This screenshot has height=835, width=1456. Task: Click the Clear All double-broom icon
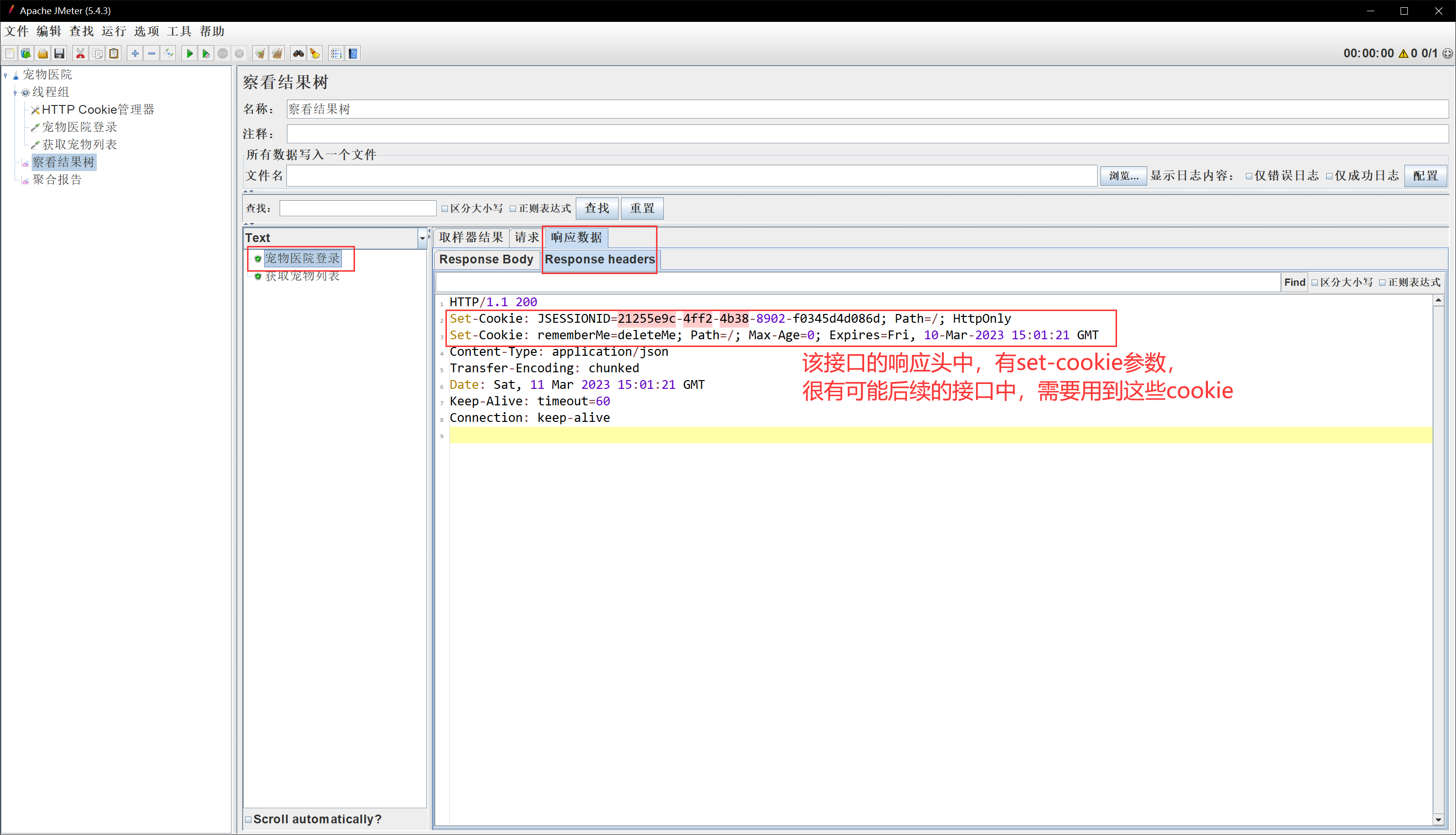pos(277,53)
